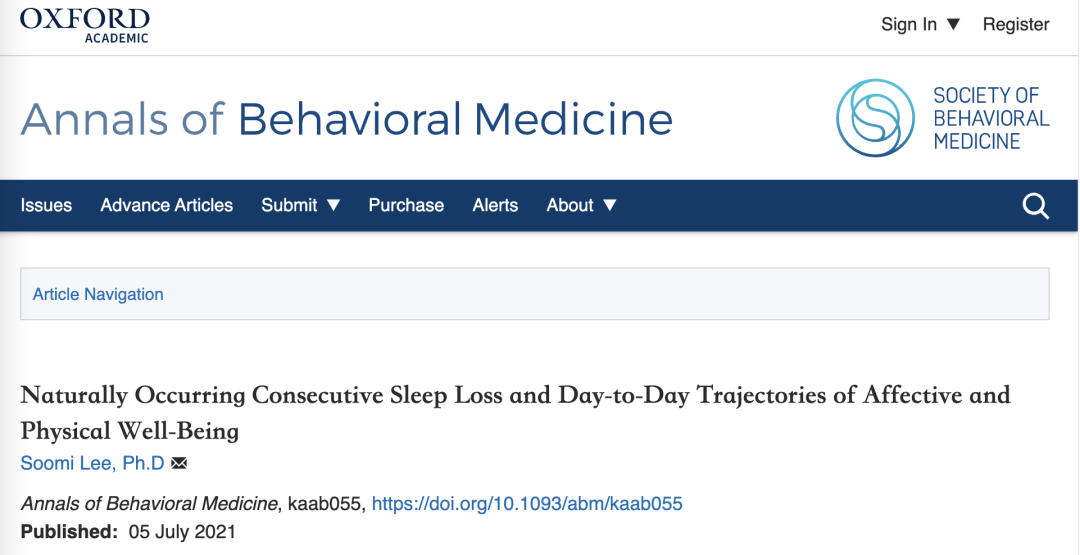Click the Sign In dropdown arrow
The image size is (1080, 555).
(953, 25)
